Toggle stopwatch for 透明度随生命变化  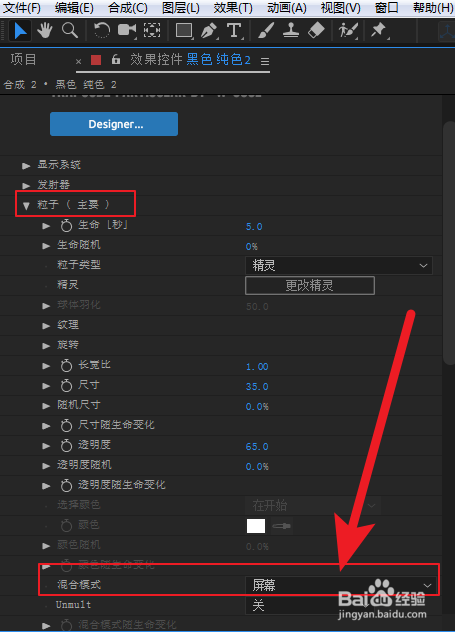tap(66, 485)
